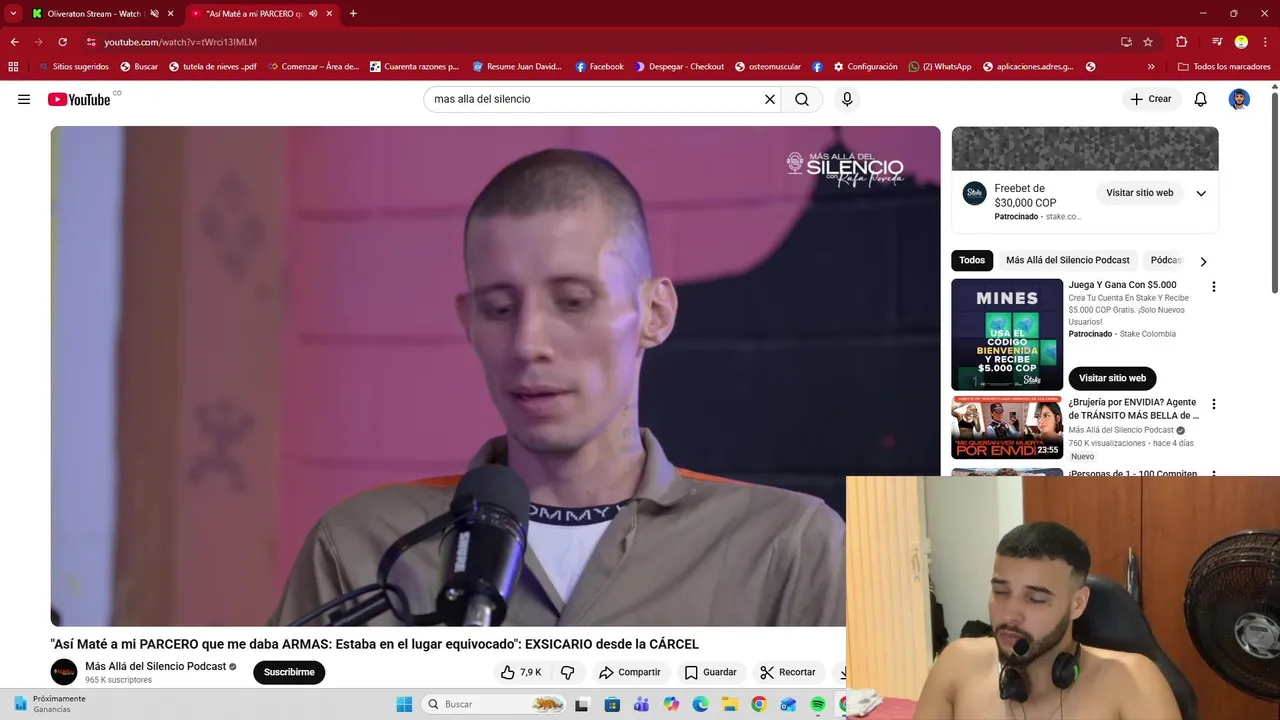1280x720 pixels.
Task: Clear the search box with the X
Action: click(x=770, y=99)
